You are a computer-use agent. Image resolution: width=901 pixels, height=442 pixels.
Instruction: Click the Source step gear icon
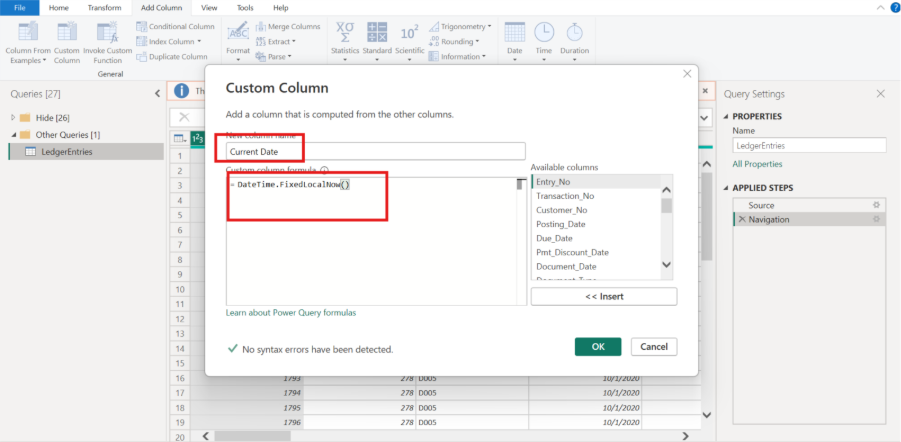tap(876, 205)
